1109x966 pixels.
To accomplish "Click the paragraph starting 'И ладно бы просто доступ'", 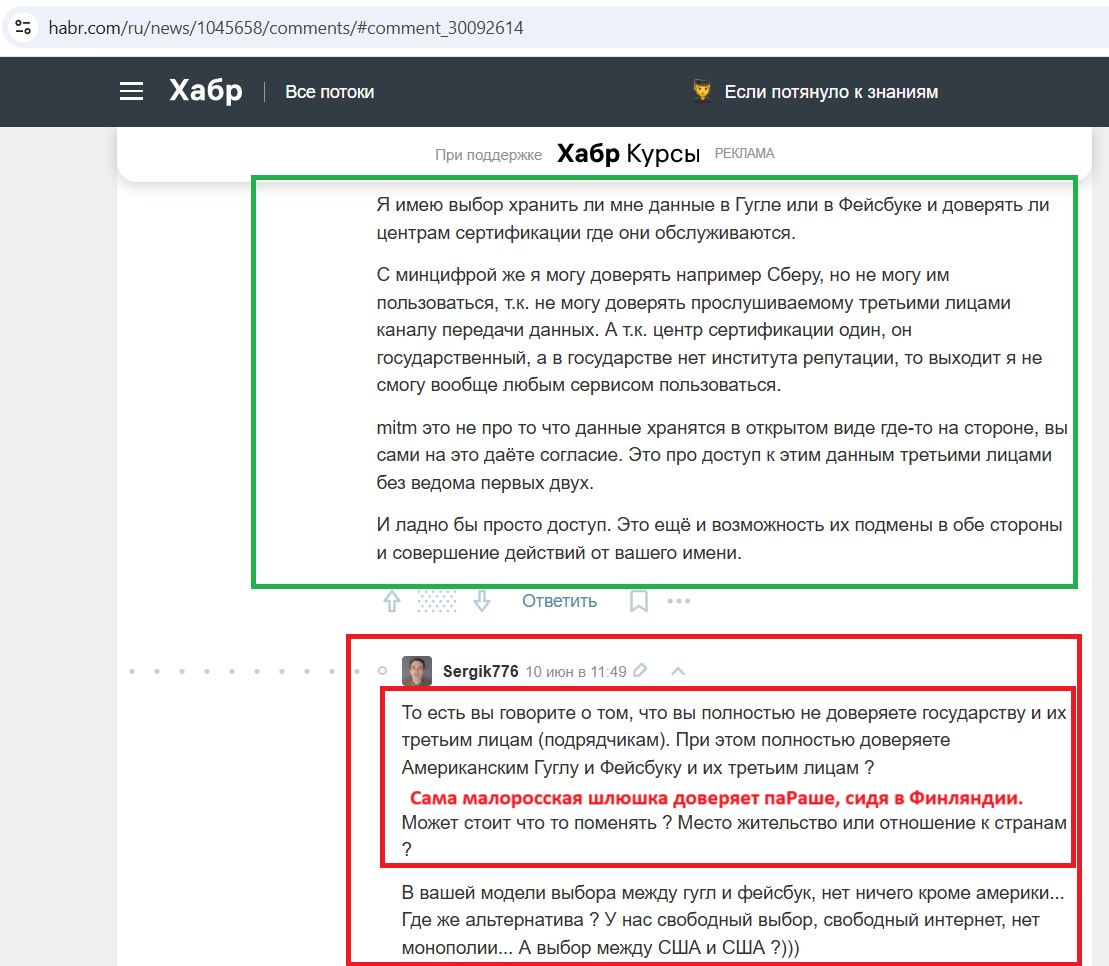I will [719, 539].
